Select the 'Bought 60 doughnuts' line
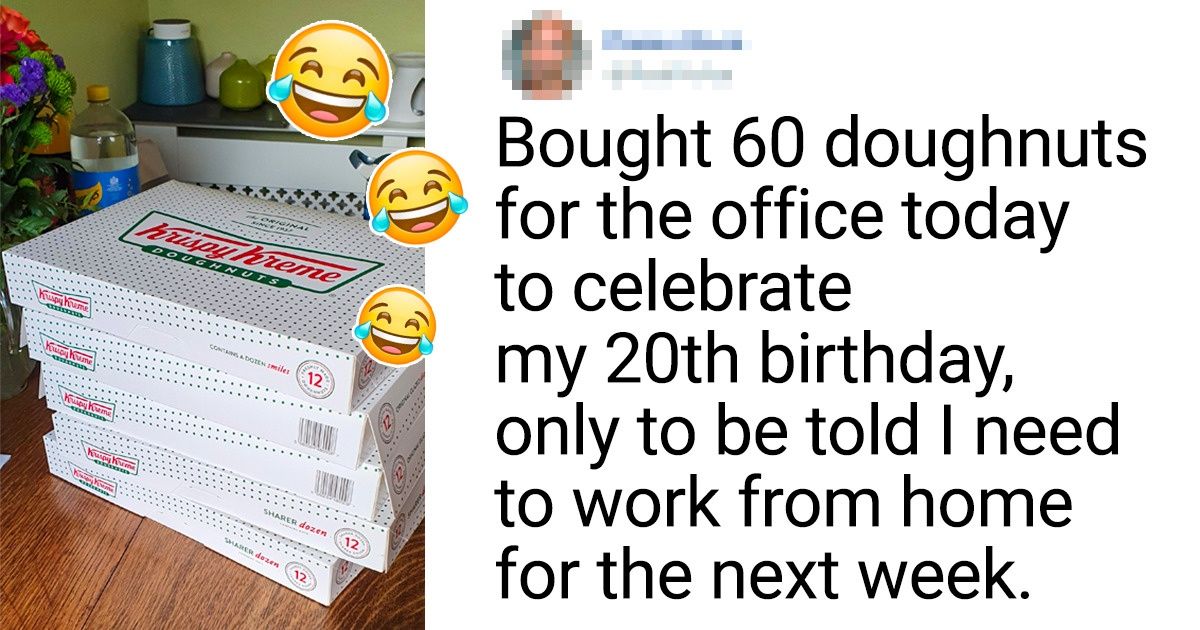Image resolution: width=1200 pixels, height=630 pixels. 821,146
